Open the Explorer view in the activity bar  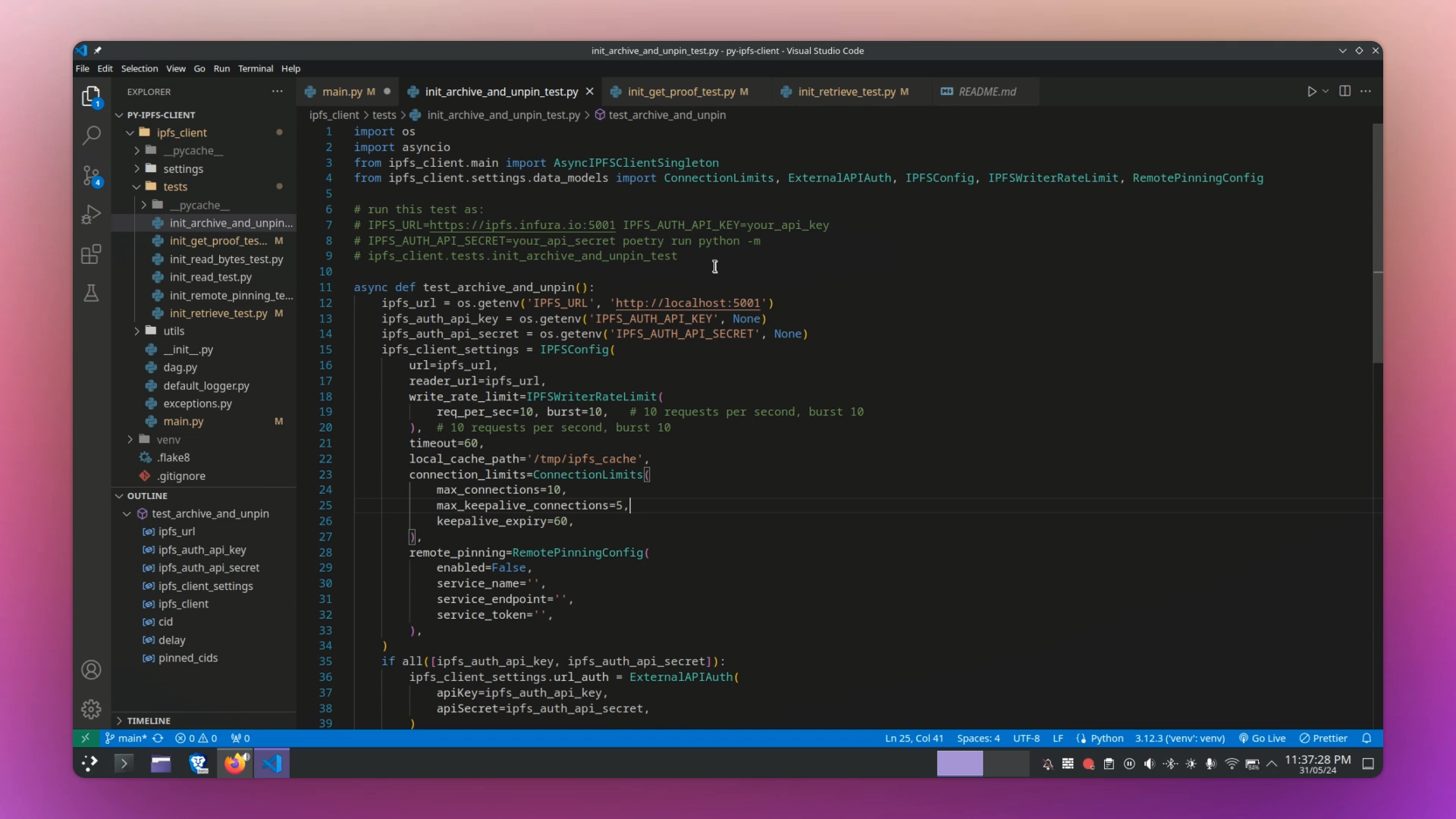(x=91, y=96)
